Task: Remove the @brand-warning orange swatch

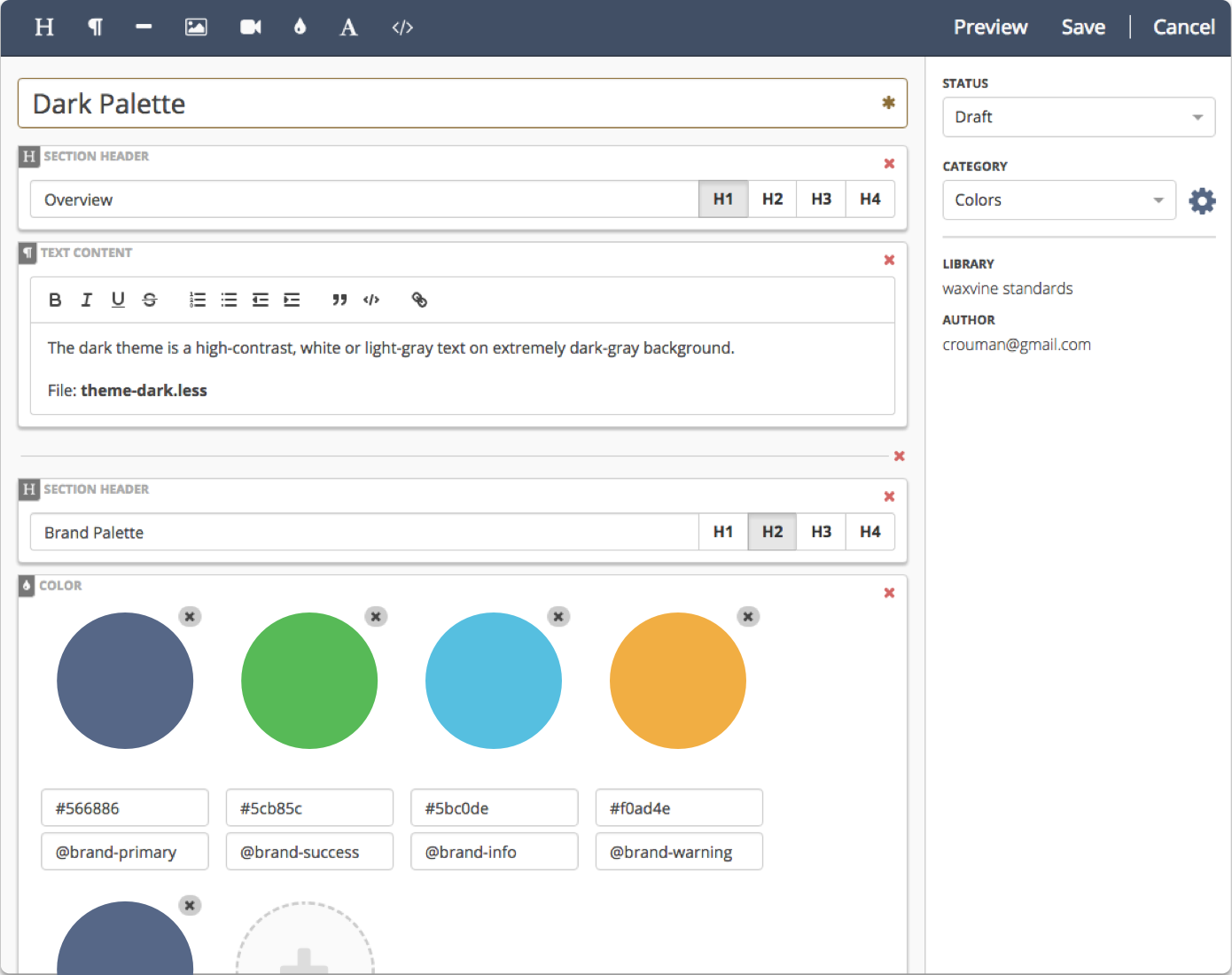Action: click(748, 616)
